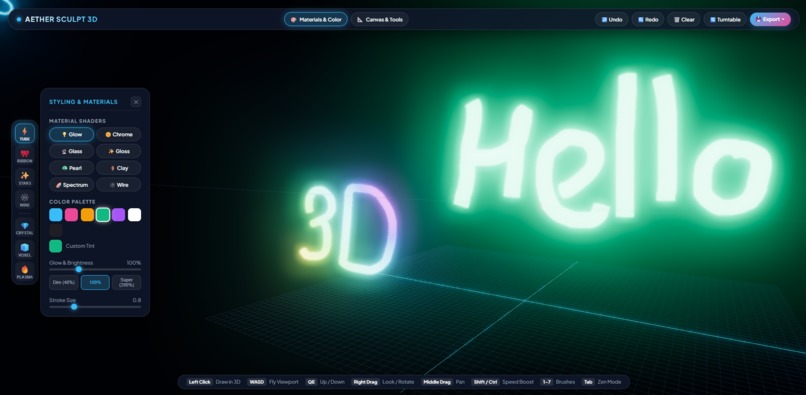
Task: Pick the blue palette color
Action: (56, 214)
